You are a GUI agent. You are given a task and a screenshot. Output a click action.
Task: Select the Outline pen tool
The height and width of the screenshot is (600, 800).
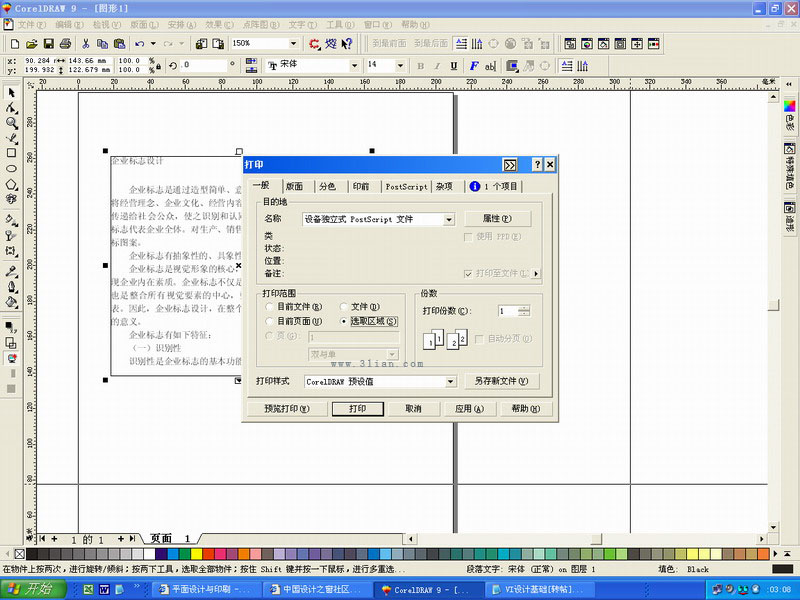tap(11, 287)
